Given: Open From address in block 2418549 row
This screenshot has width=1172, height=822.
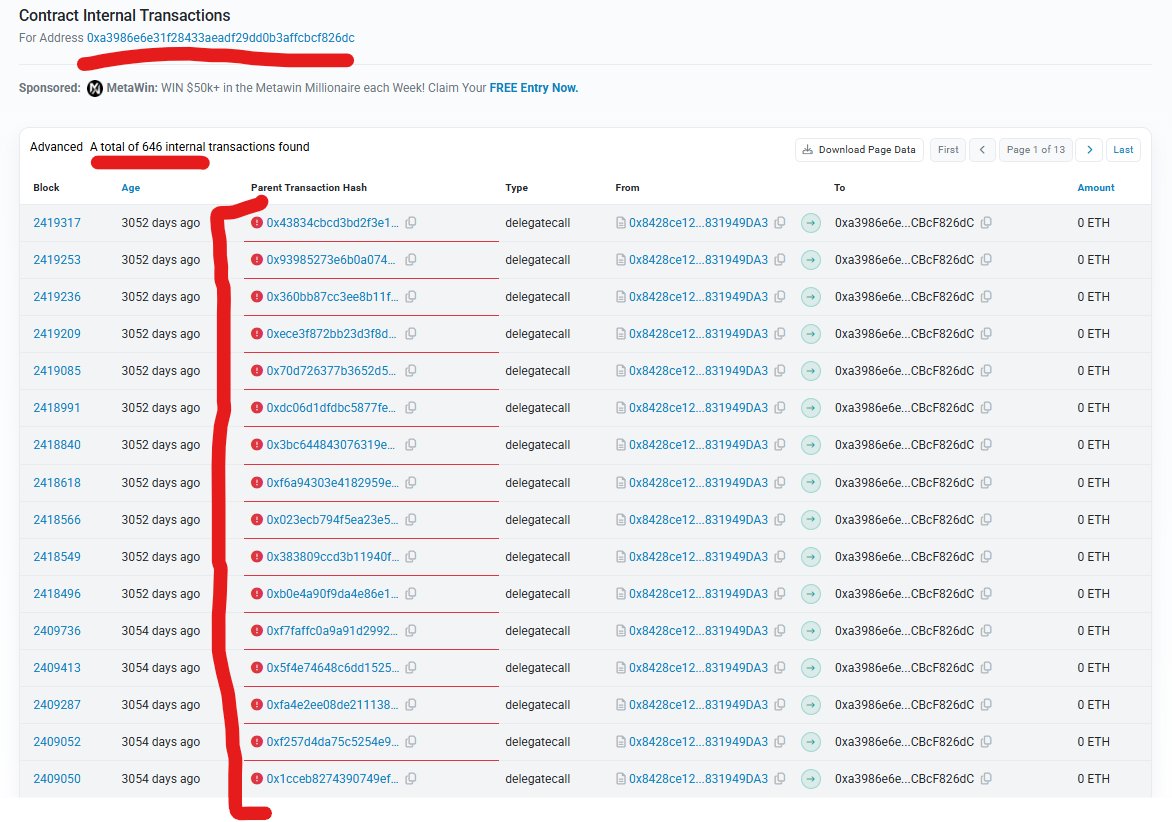Looking at the screenshot, I should [698, 557].
